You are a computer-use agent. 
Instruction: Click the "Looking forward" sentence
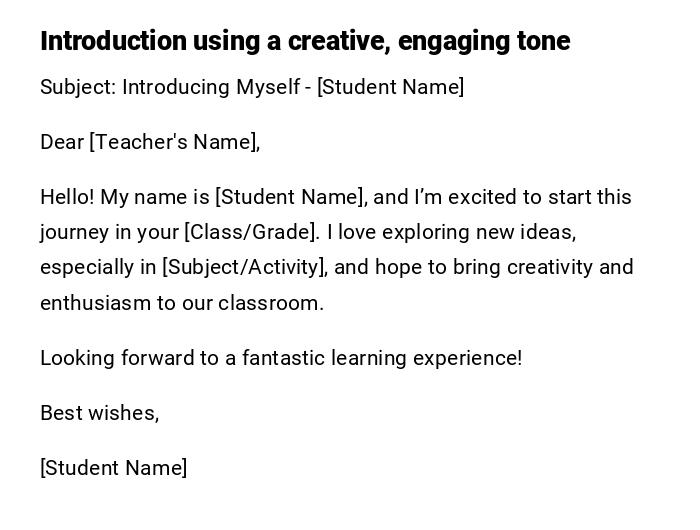(280, 358)
